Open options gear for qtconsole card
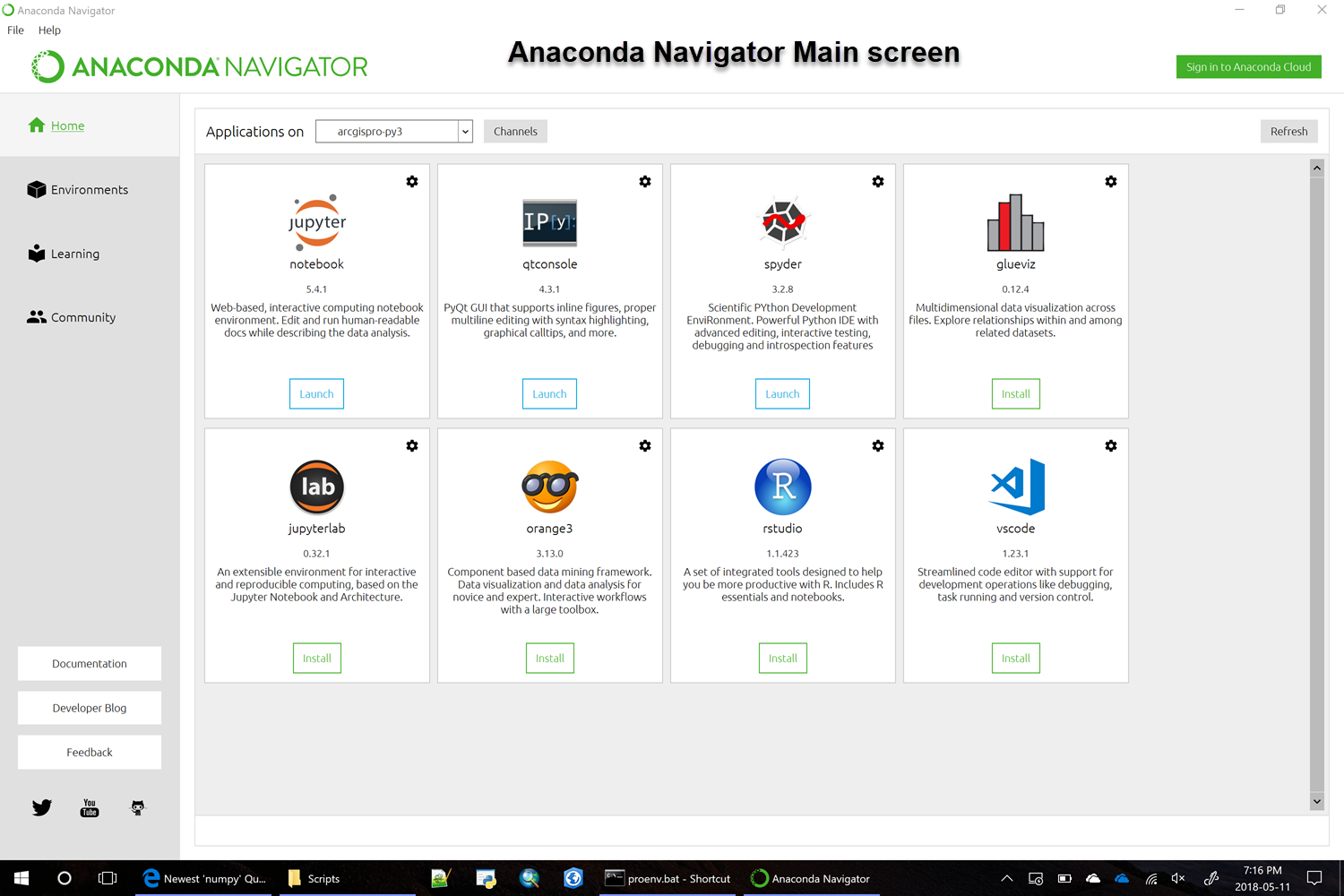This screenshot has height=896, width=1344. [x=645, y=181]
